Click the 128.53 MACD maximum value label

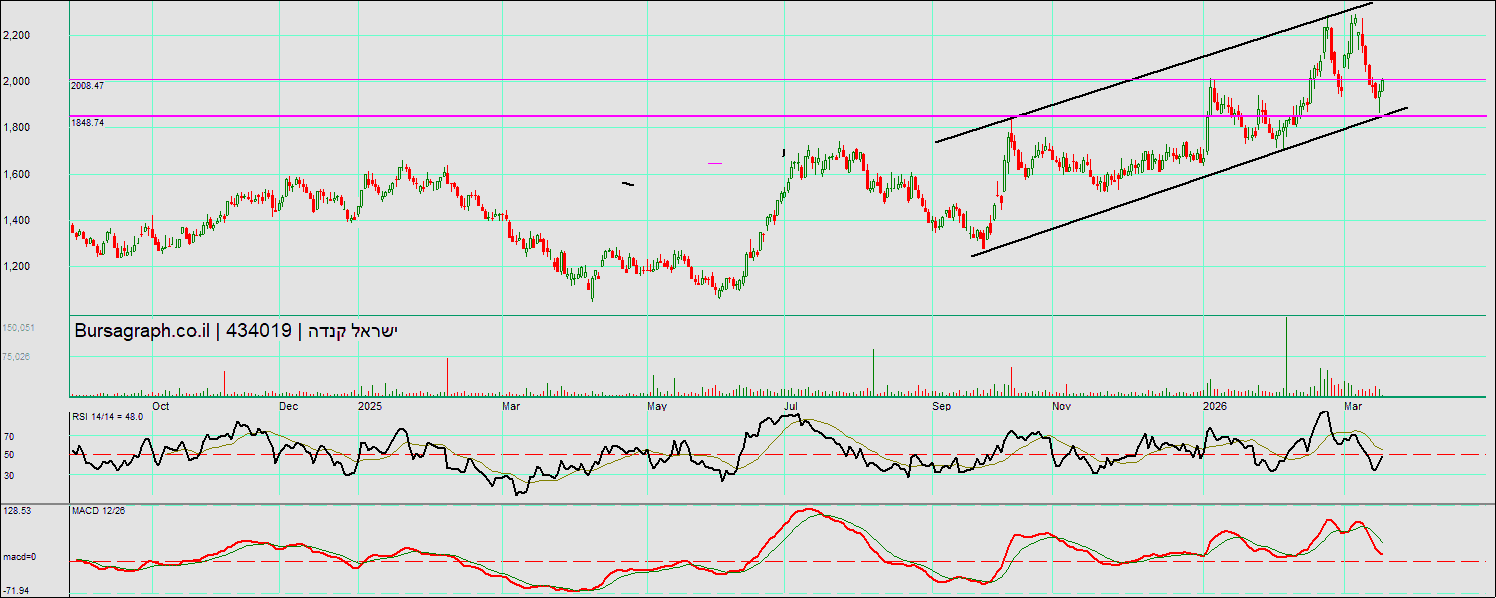17,511
